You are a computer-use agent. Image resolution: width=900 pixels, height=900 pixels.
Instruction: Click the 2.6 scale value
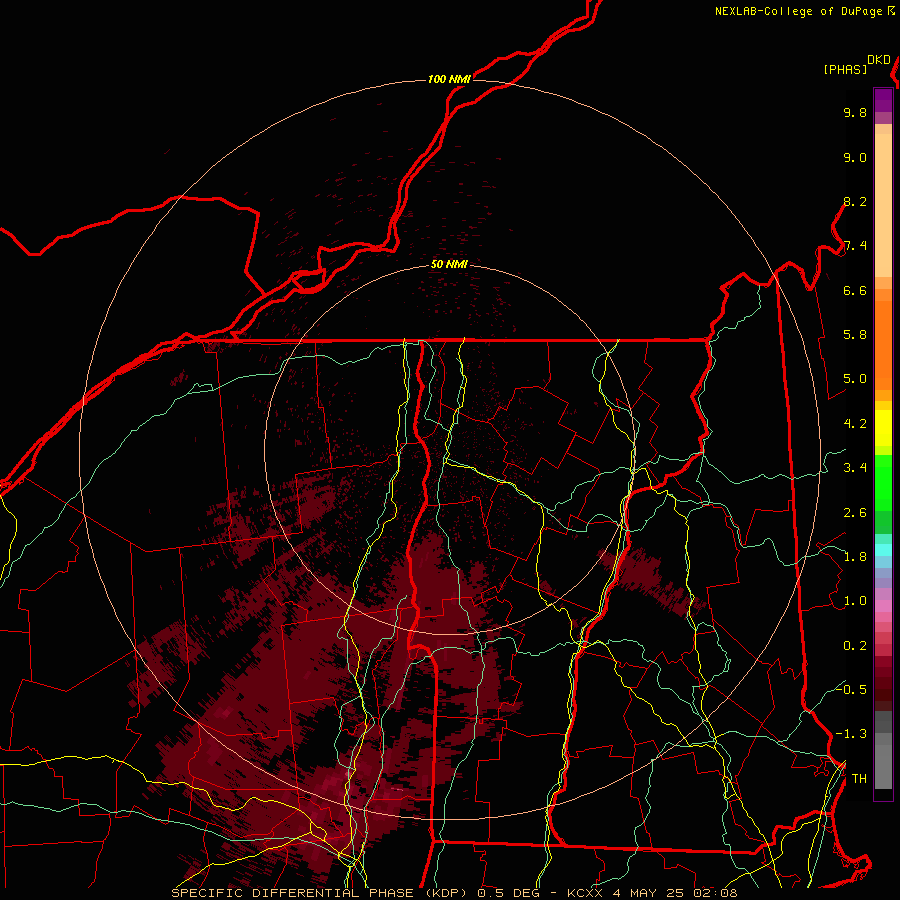(855, 513)
